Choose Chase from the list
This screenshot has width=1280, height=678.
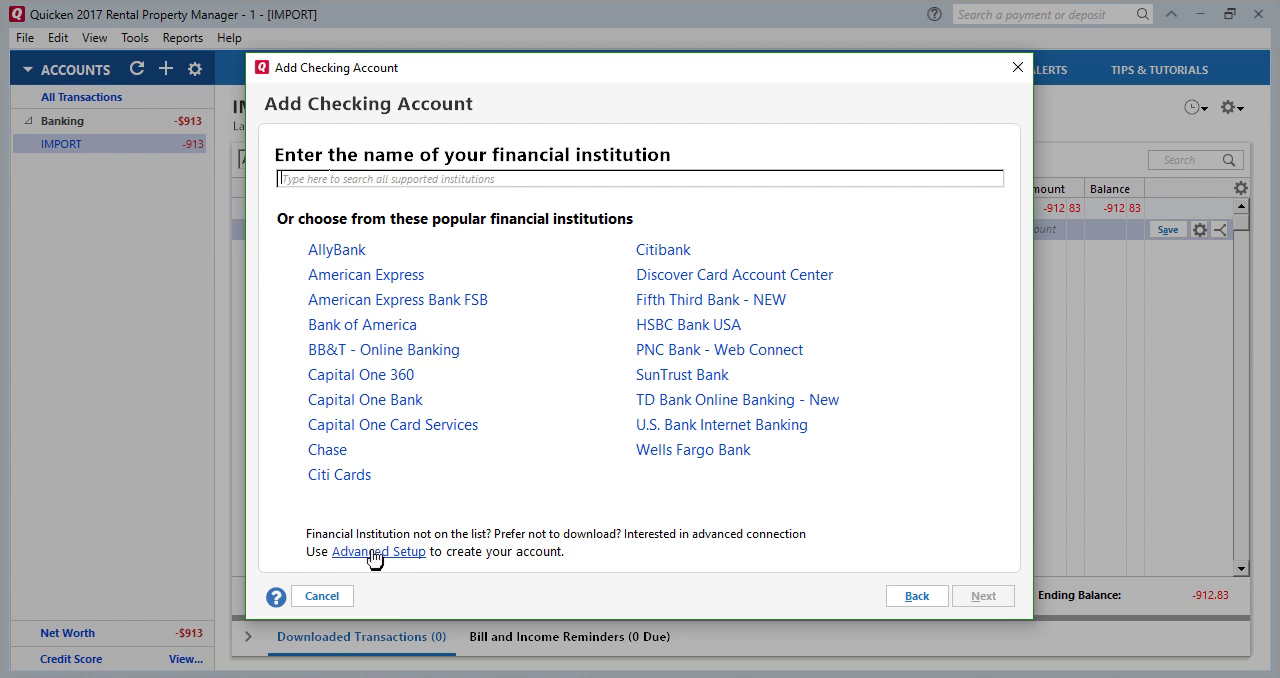pos(327,450)
